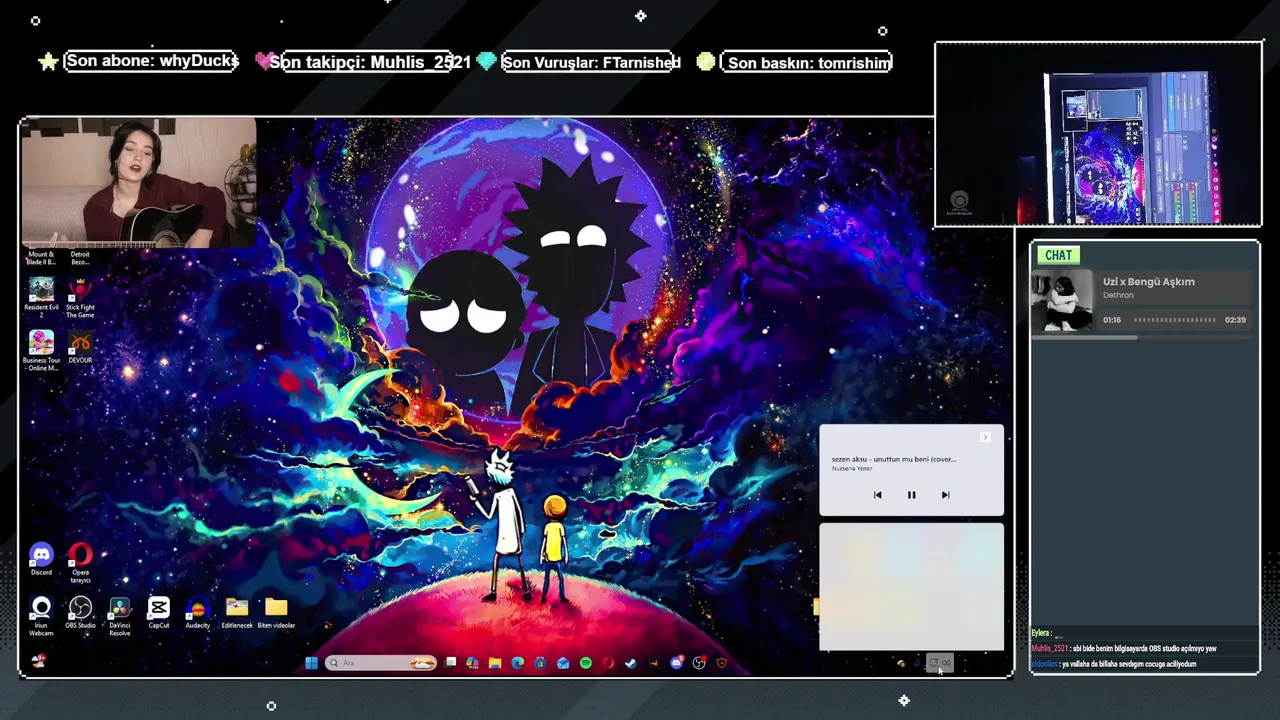Viewport: 1280px width, 720px height.
Task: Click the Uzi x Bengü Aşkım album art
Action: point(1063,301)
